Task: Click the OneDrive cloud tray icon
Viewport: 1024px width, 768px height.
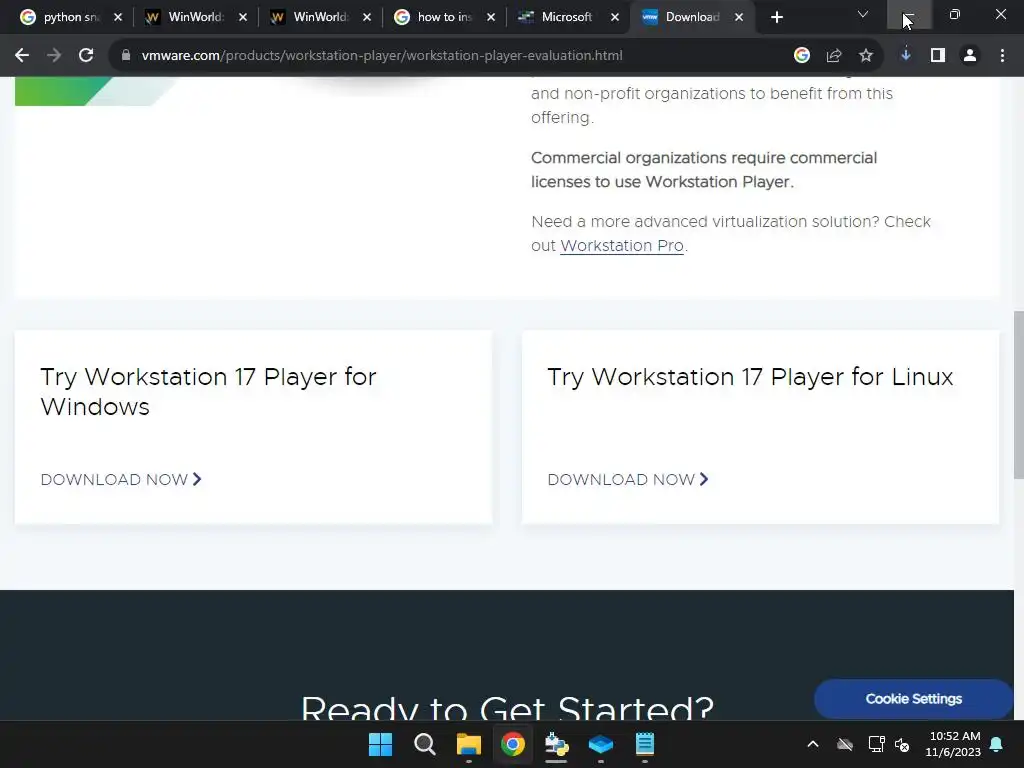Action: pos(845,744)
